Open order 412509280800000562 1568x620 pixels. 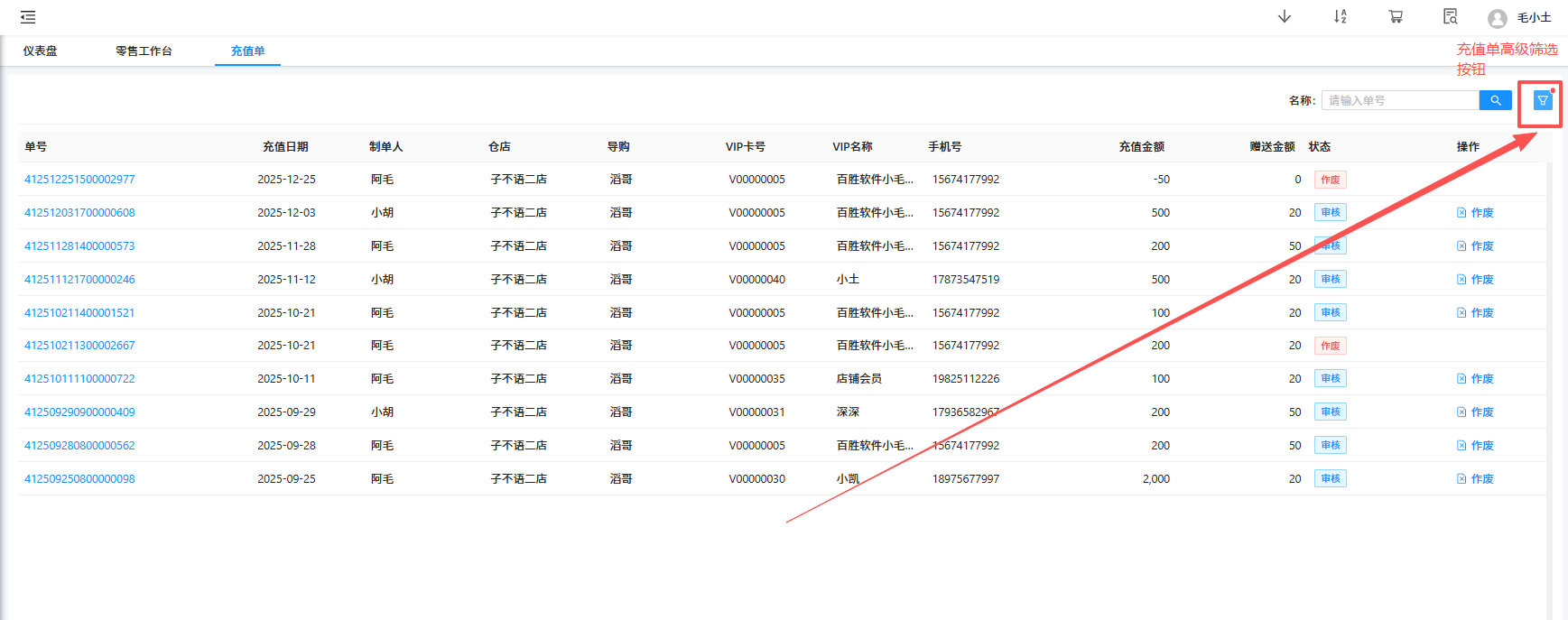[x=79, y=445]
